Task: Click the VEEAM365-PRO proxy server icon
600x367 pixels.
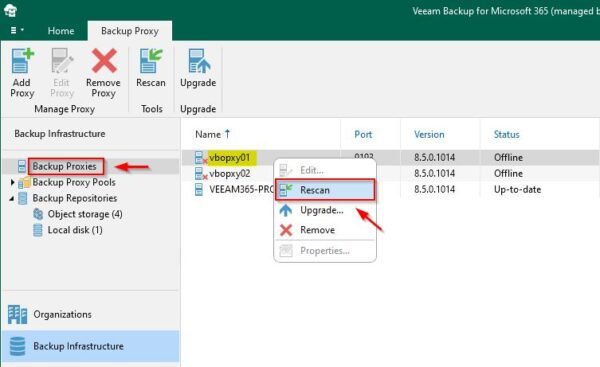Action: point(199,189)
